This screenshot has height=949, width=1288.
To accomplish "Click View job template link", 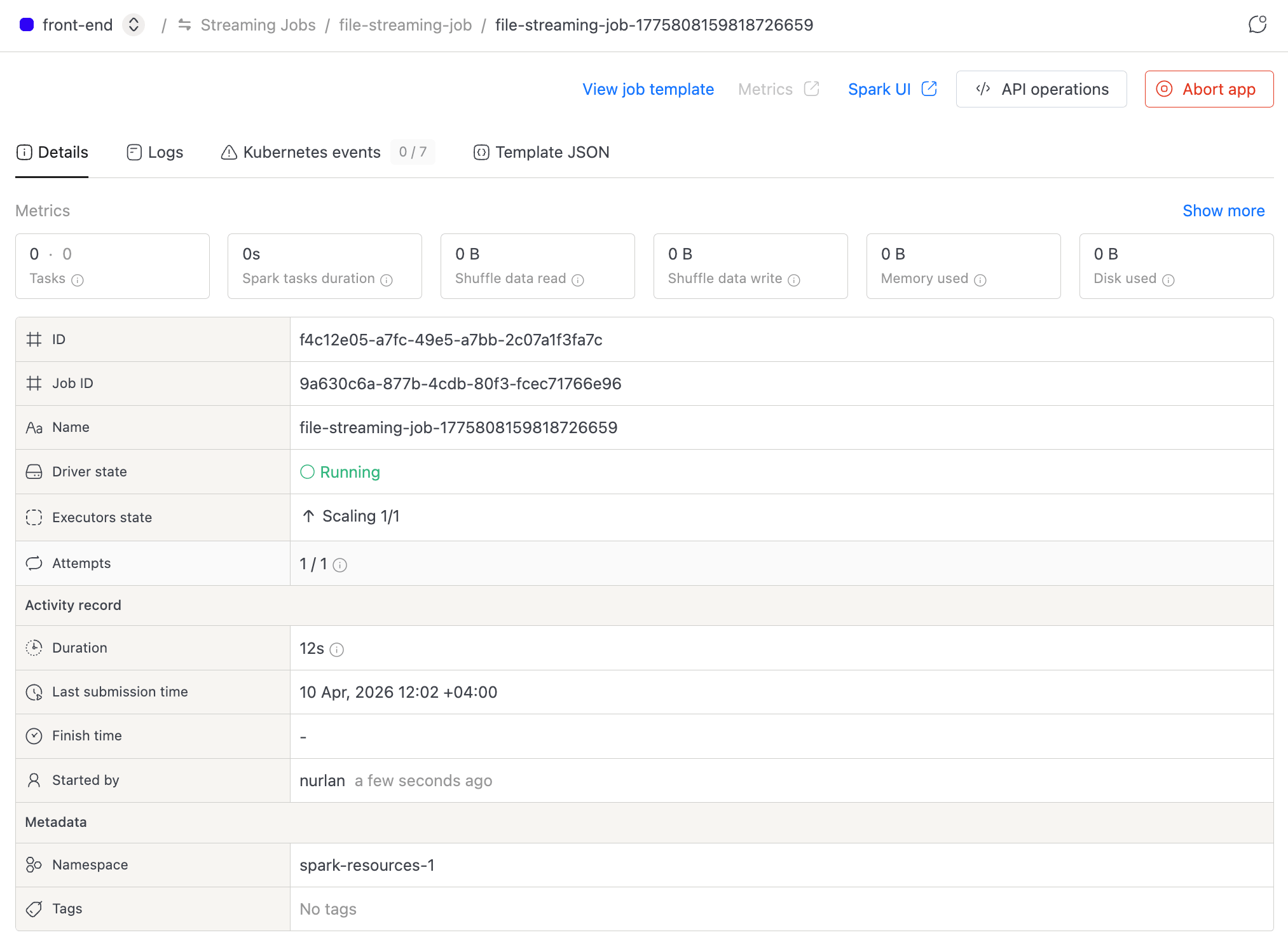I will point(648,89).
